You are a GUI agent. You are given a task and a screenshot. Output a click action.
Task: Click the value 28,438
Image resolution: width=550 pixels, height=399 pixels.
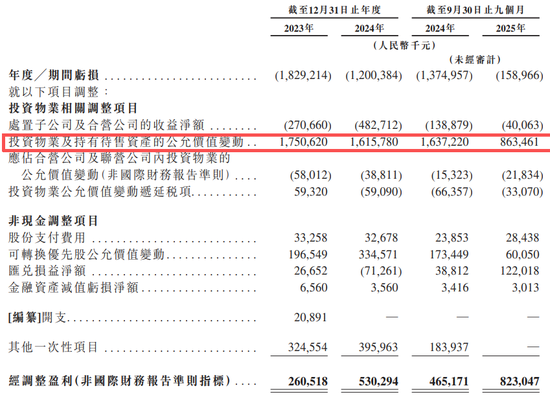coord(523,238)
